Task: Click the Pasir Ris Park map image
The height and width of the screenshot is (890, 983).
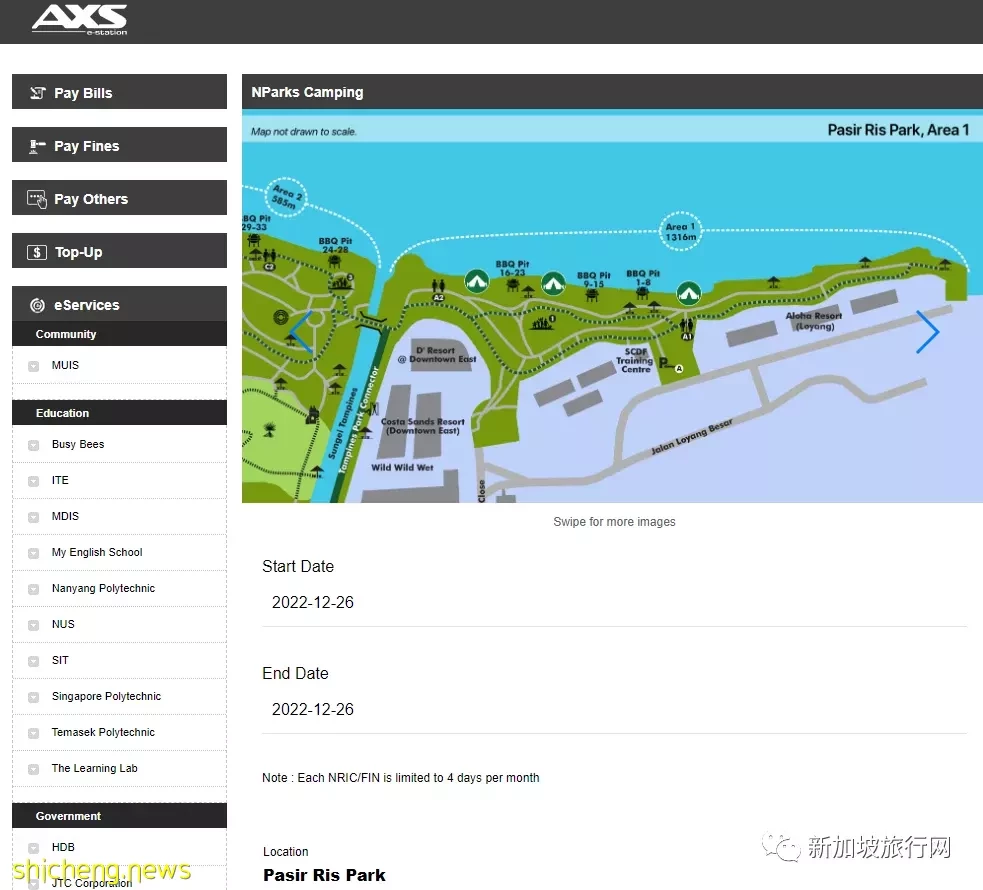Action: click(x=612, y=306)
